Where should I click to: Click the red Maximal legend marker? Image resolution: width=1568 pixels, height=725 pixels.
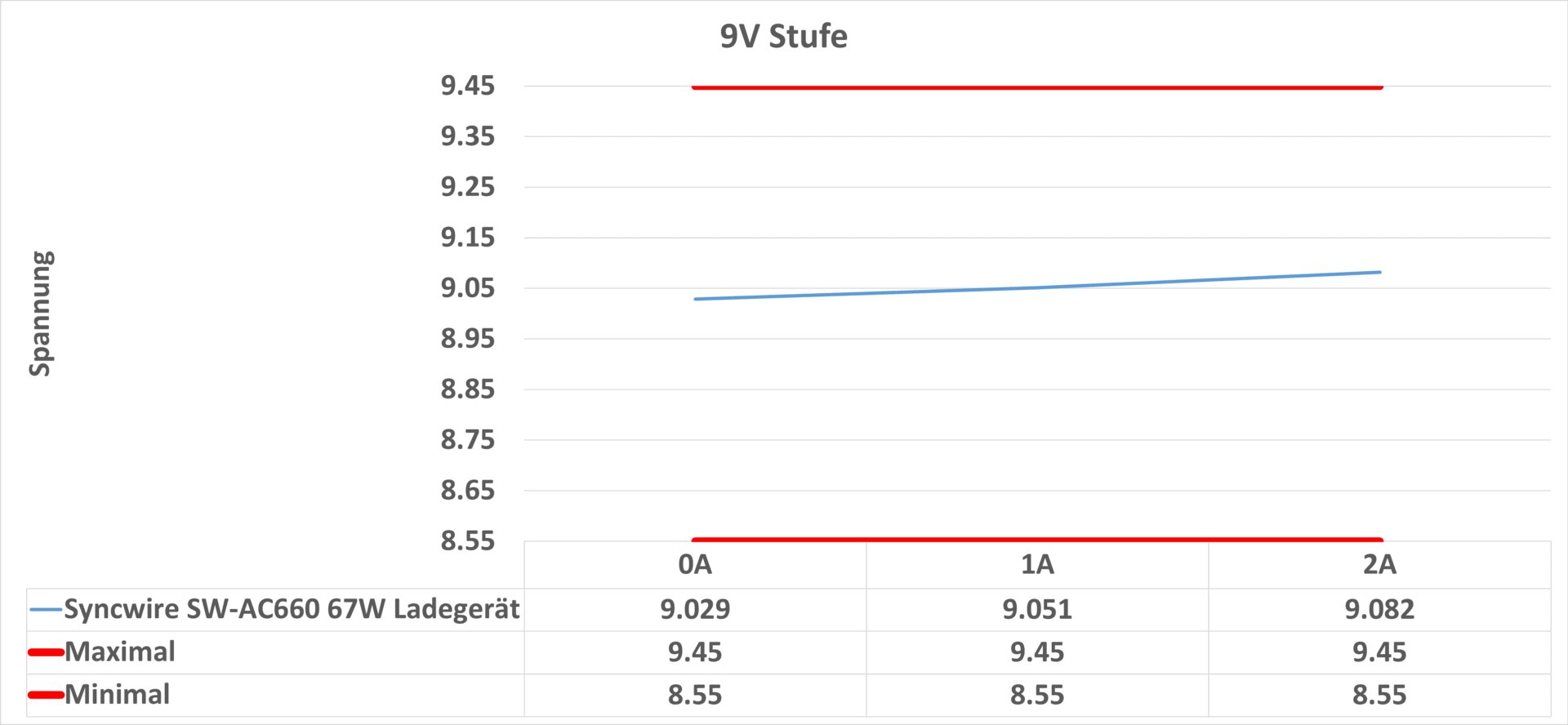(x=46, y=652)
